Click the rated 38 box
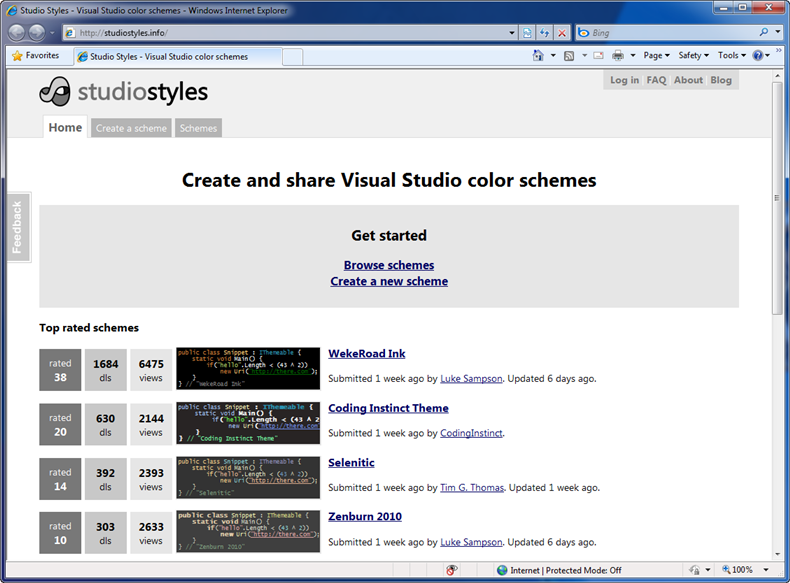This screenshot has height=583, width=790. pos(60,370)
